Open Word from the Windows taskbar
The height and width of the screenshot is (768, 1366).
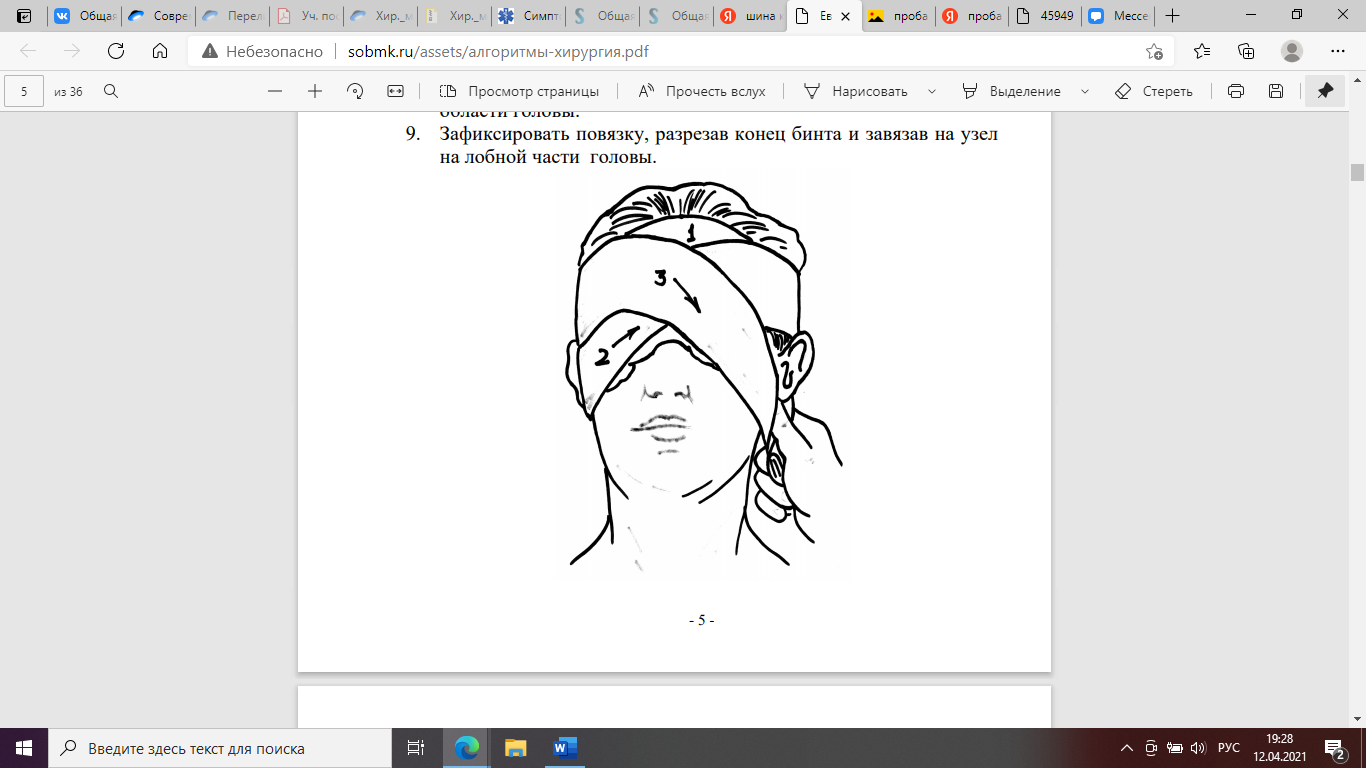[564, 747]
